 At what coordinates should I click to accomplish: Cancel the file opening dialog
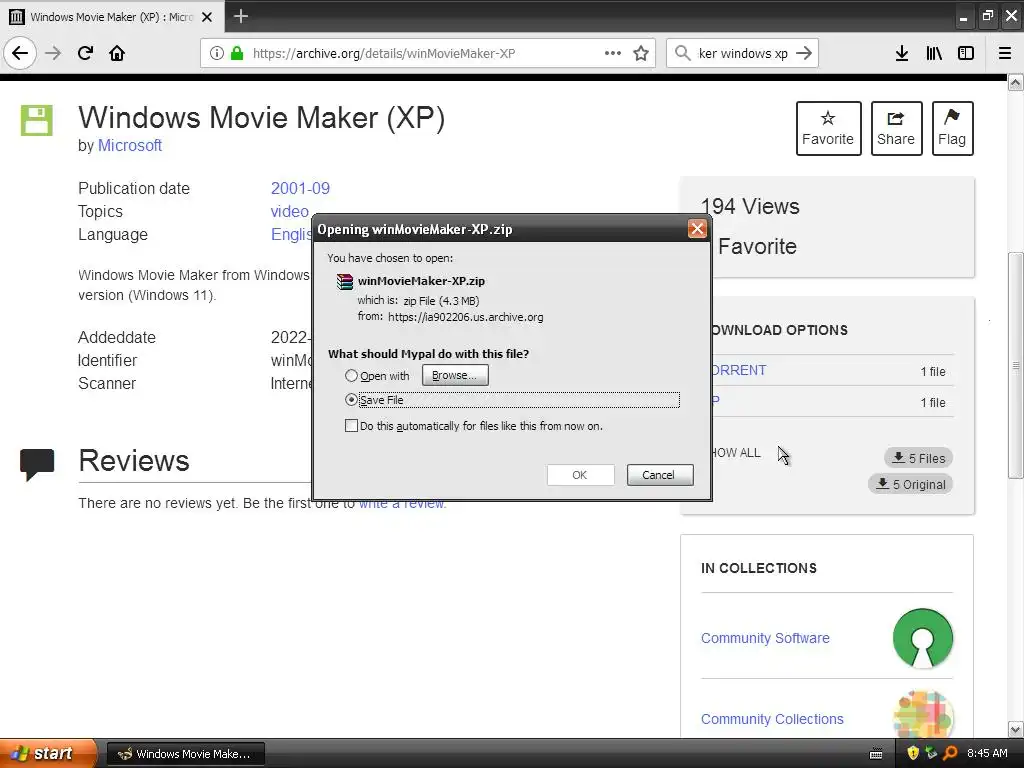pyautogui.click(x=660, y=475)
